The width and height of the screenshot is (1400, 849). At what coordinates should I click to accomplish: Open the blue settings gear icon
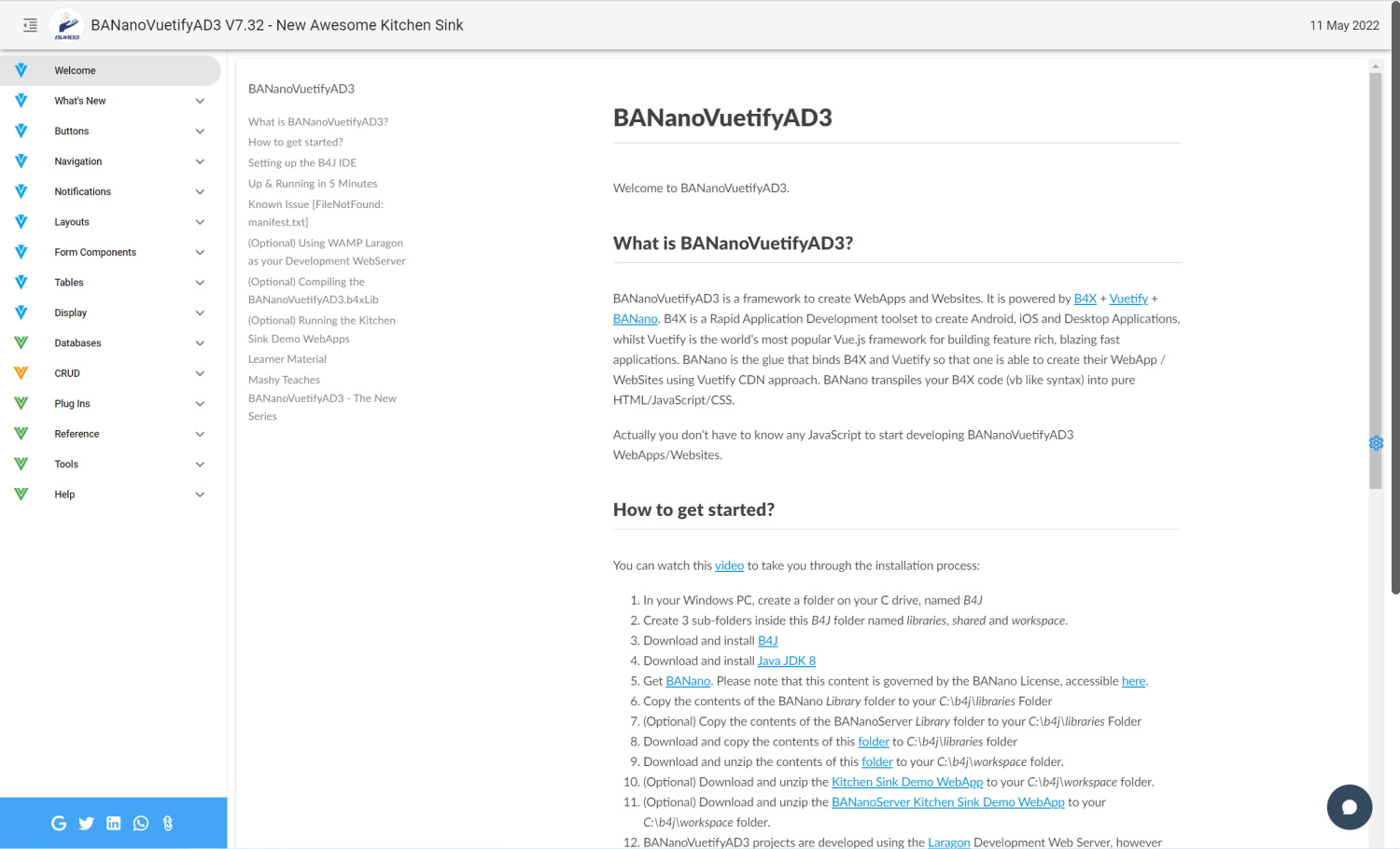(x=1376, y=443)
